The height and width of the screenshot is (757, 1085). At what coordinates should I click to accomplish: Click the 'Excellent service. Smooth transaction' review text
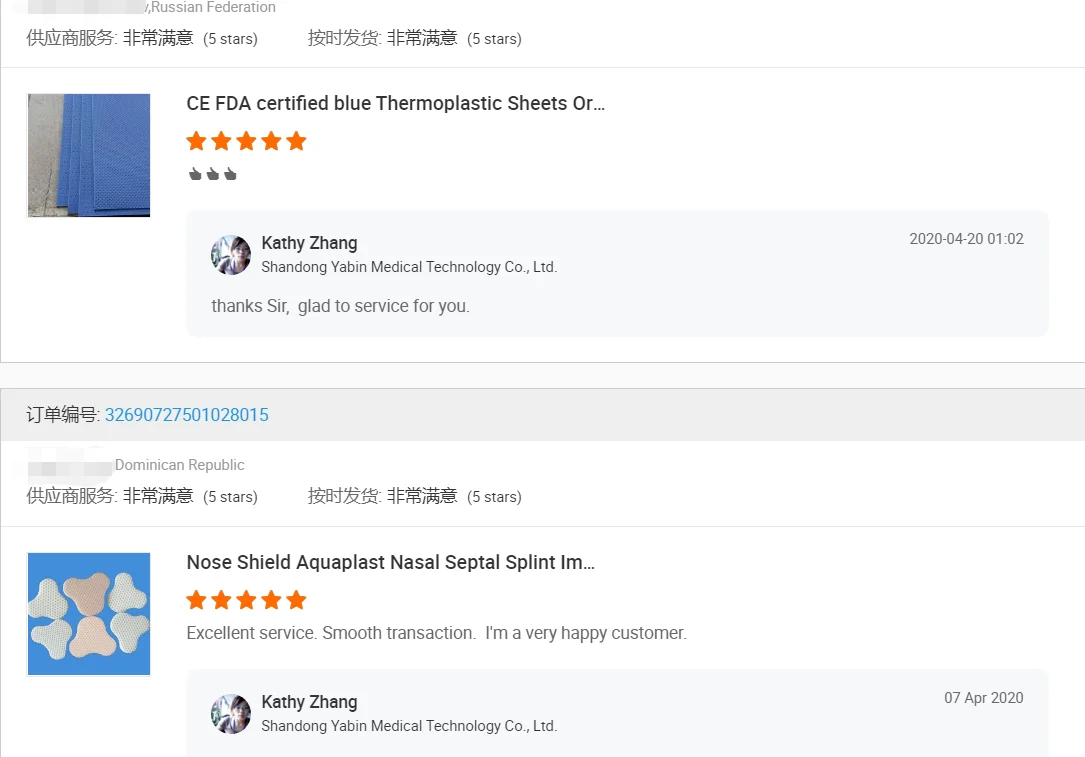click(436, 633)
